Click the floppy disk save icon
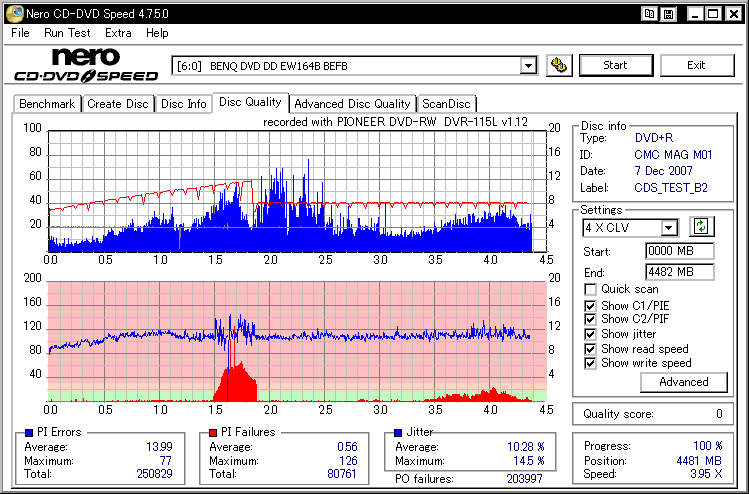 point(668,13)
